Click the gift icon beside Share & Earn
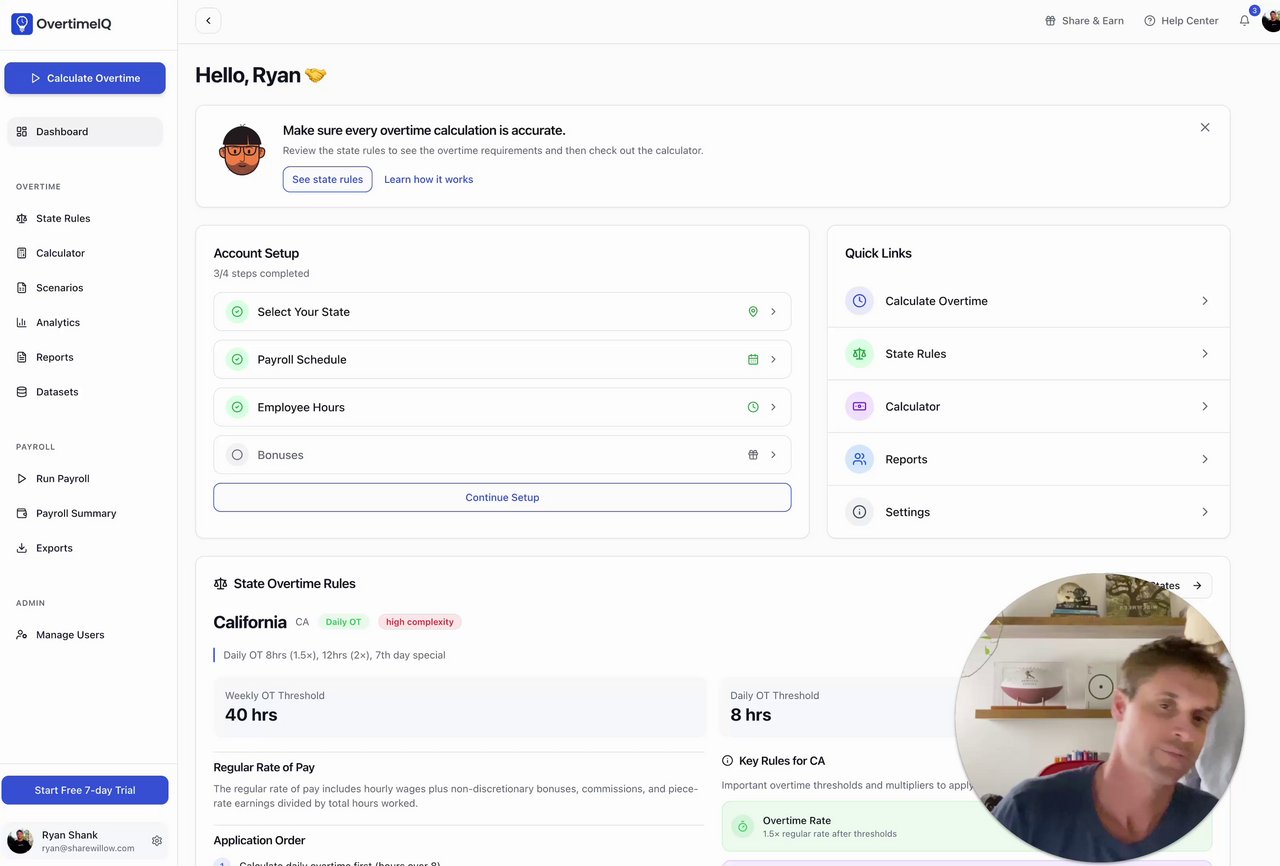Screen dimensions: 1280x866 [1050, 21]
